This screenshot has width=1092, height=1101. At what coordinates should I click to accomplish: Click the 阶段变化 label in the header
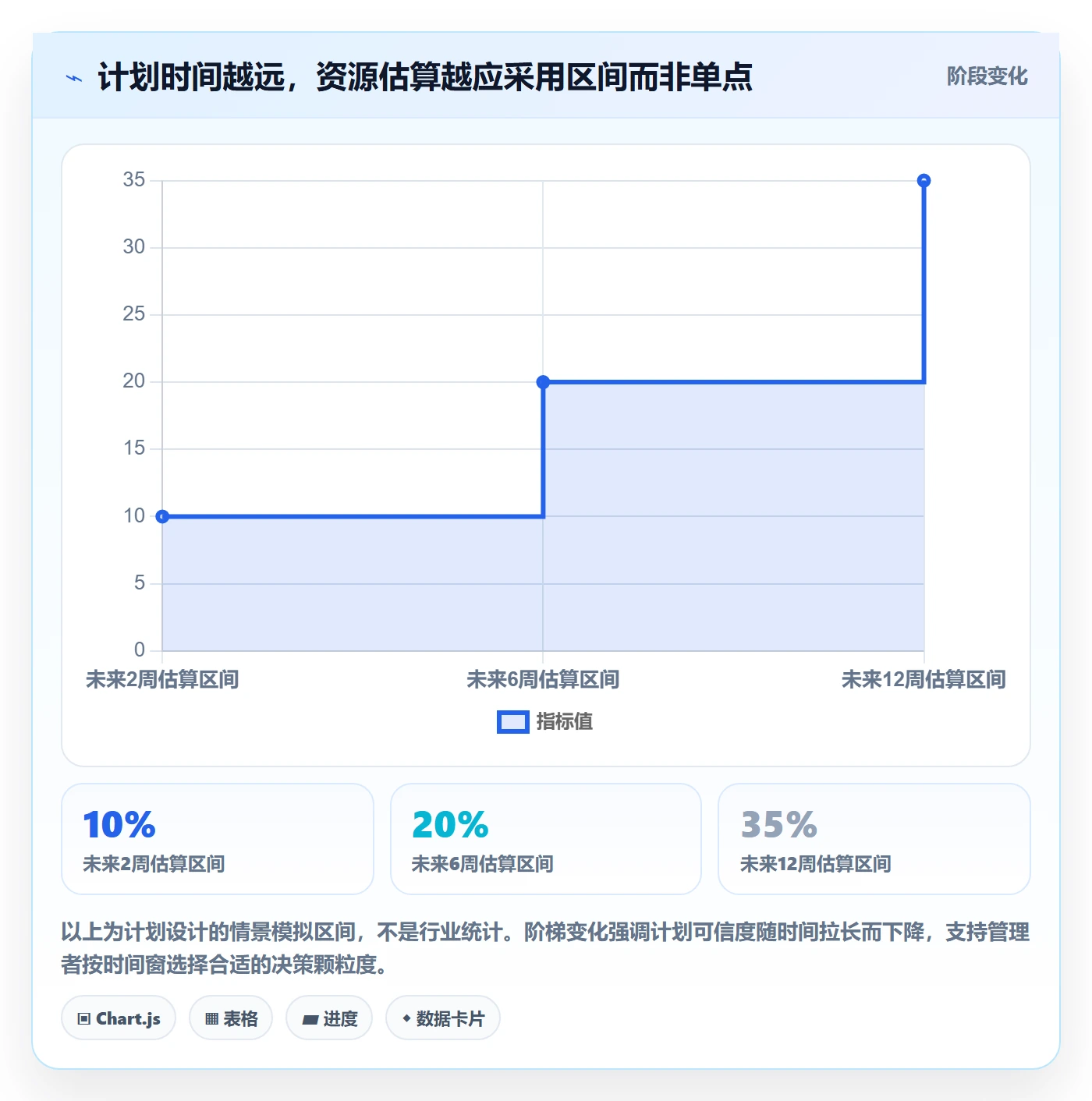[x=987, y=76]
